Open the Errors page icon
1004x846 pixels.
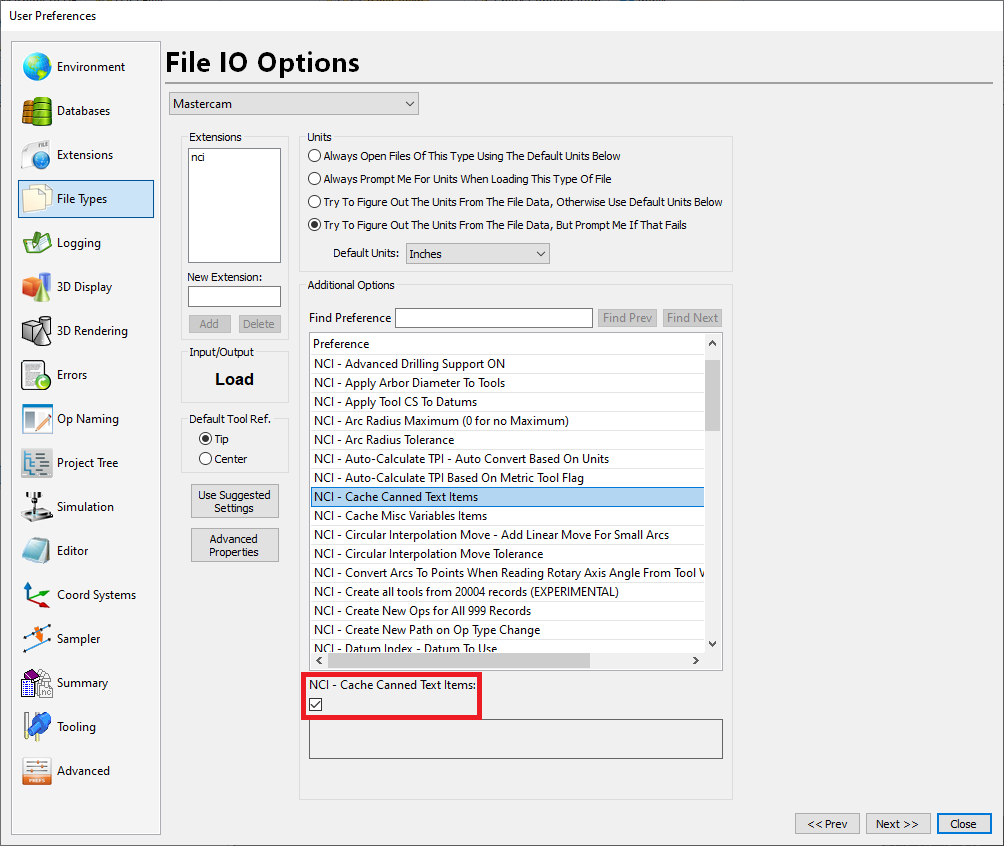tap(36, 375)
